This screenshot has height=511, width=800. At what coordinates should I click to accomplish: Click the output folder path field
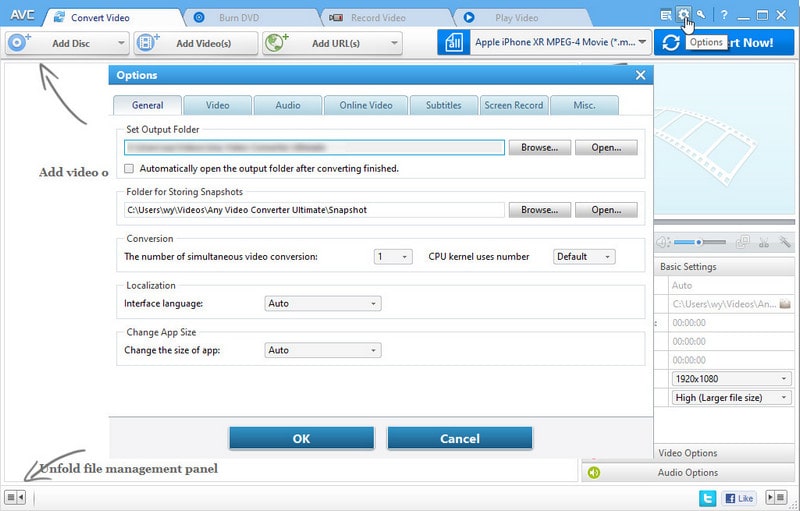pyautogui.click(x=314, y=148)
